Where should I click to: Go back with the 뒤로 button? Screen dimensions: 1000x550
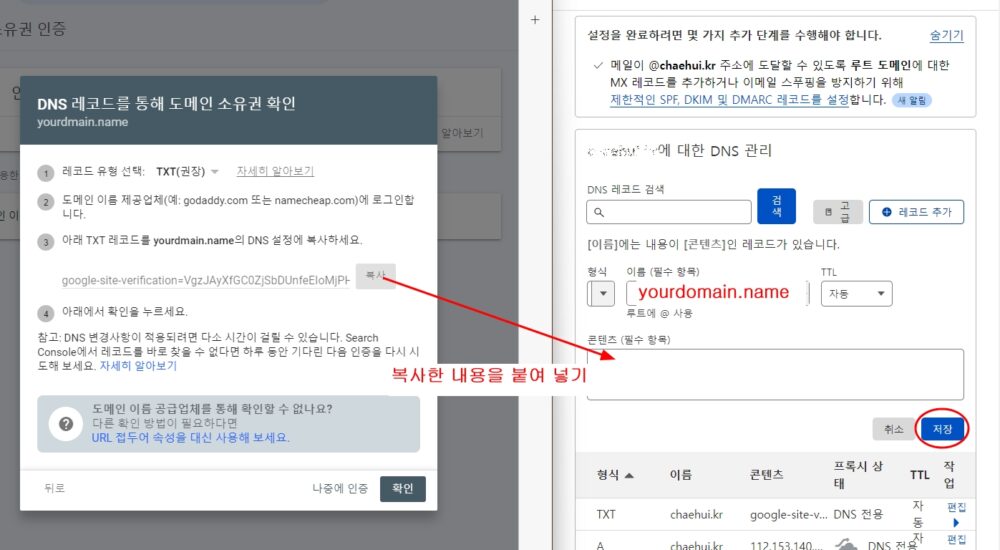point(54,488)
